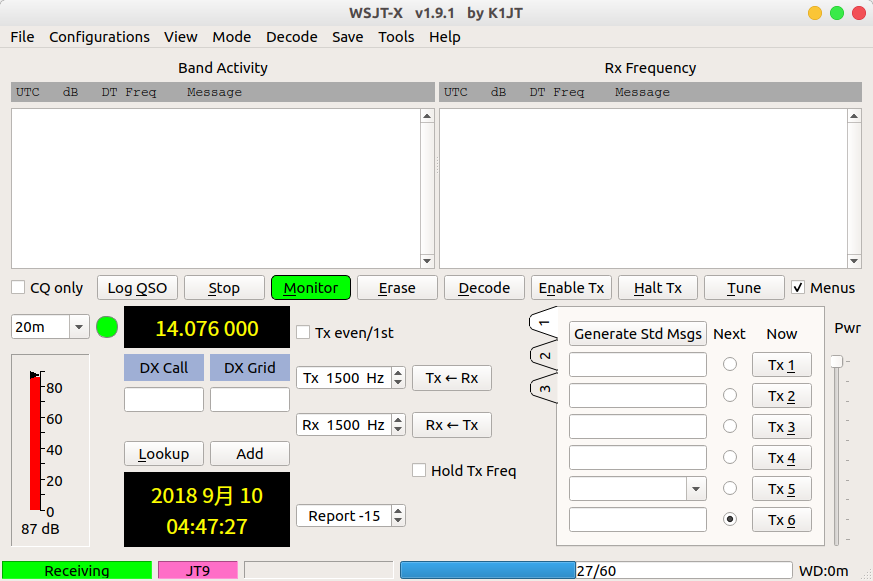Open the View menu

180,37
